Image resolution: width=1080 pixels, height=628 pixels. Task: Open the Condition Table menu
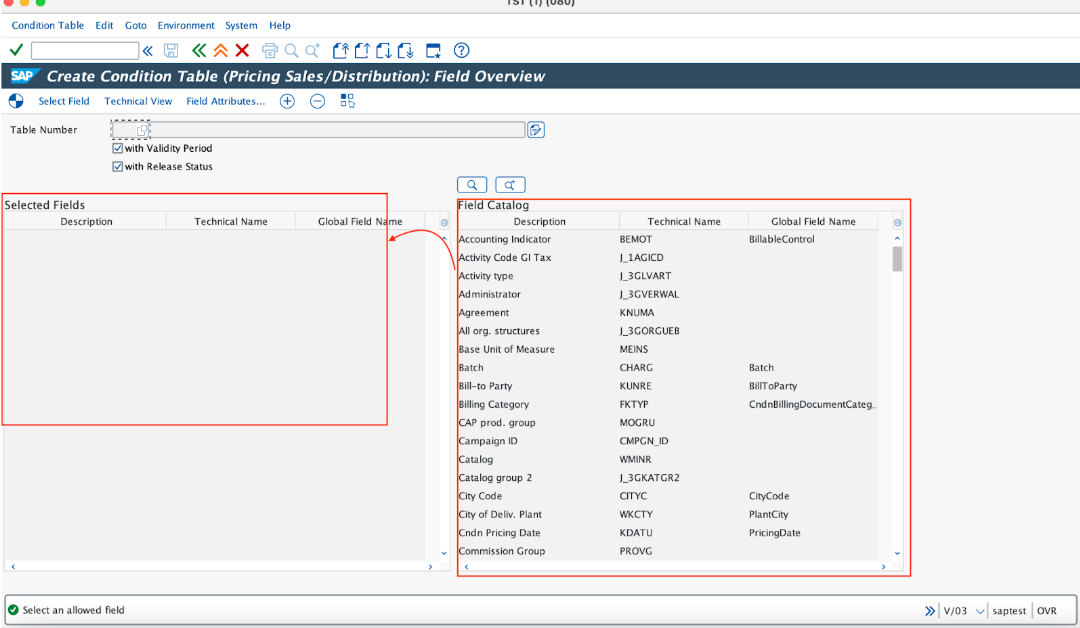point(48,25)
